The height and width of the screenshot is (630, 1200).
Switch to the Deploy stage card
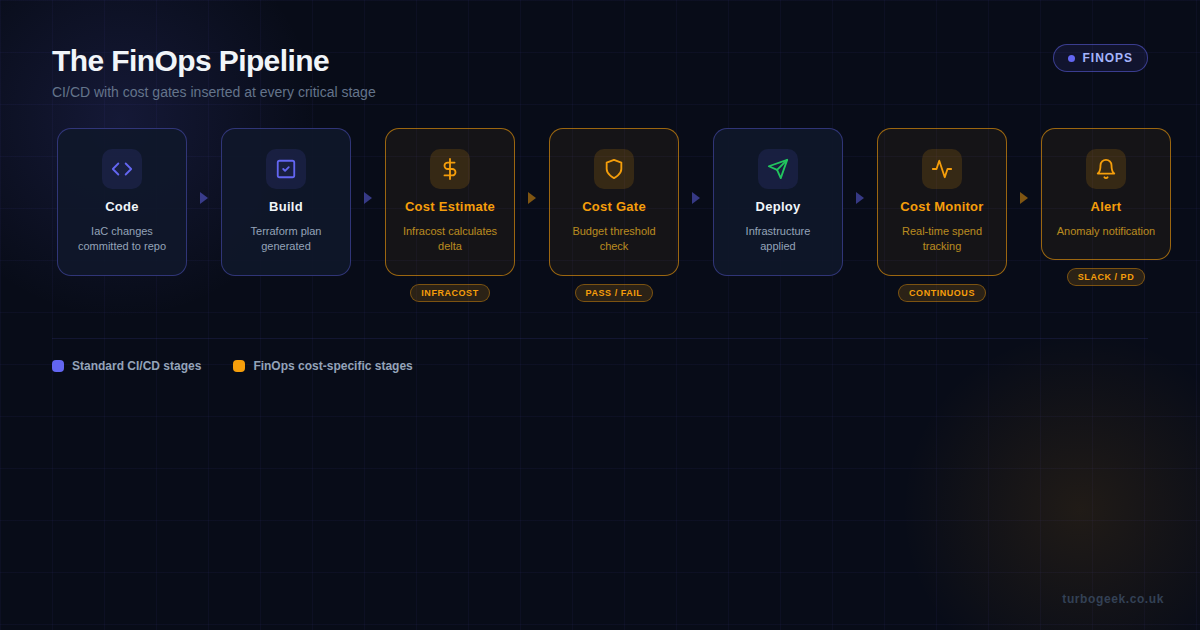tap(778, 201)
